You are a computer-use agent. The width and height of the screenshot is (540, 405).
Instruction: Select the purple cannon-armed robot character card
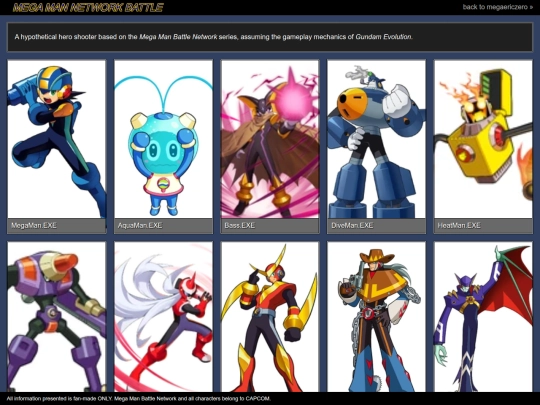57,317
